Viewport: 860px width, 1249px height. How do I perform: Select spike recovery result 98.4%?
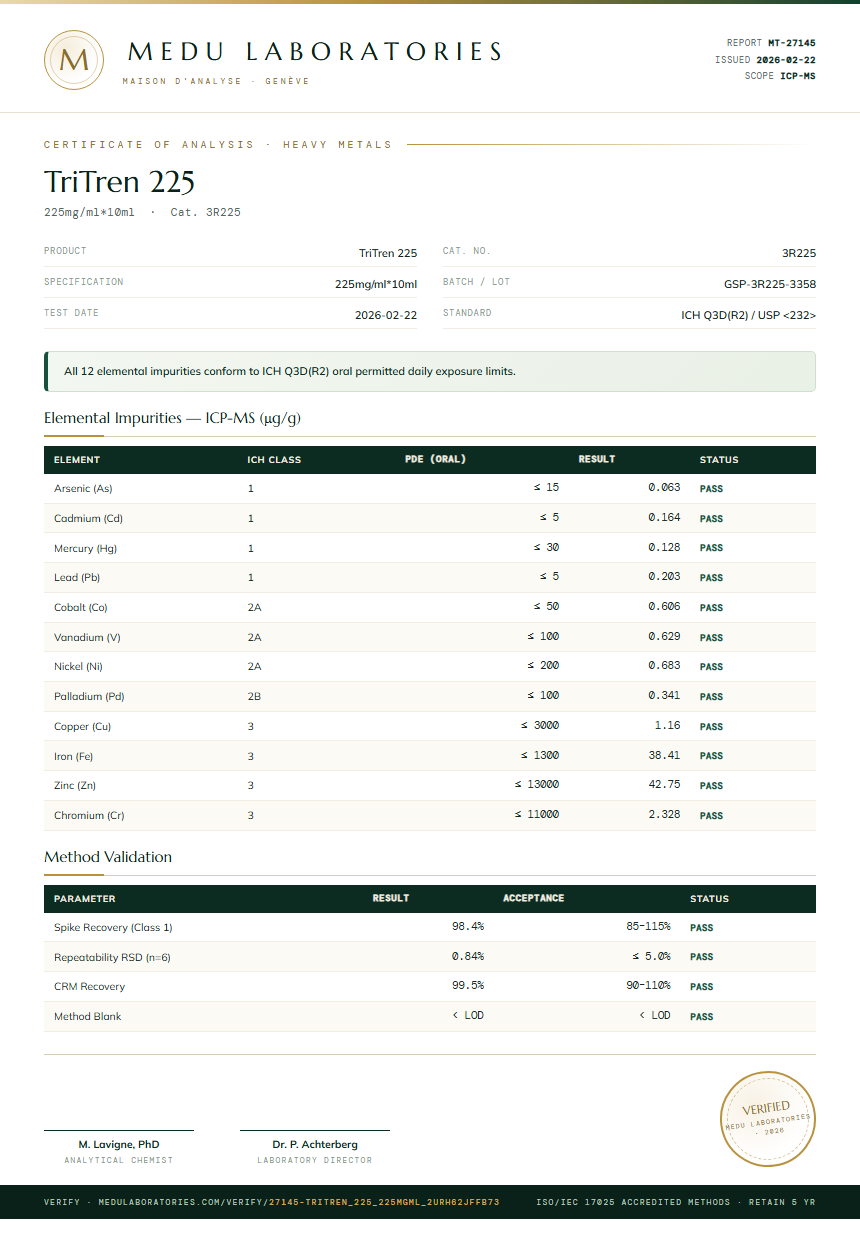point(468,926)
